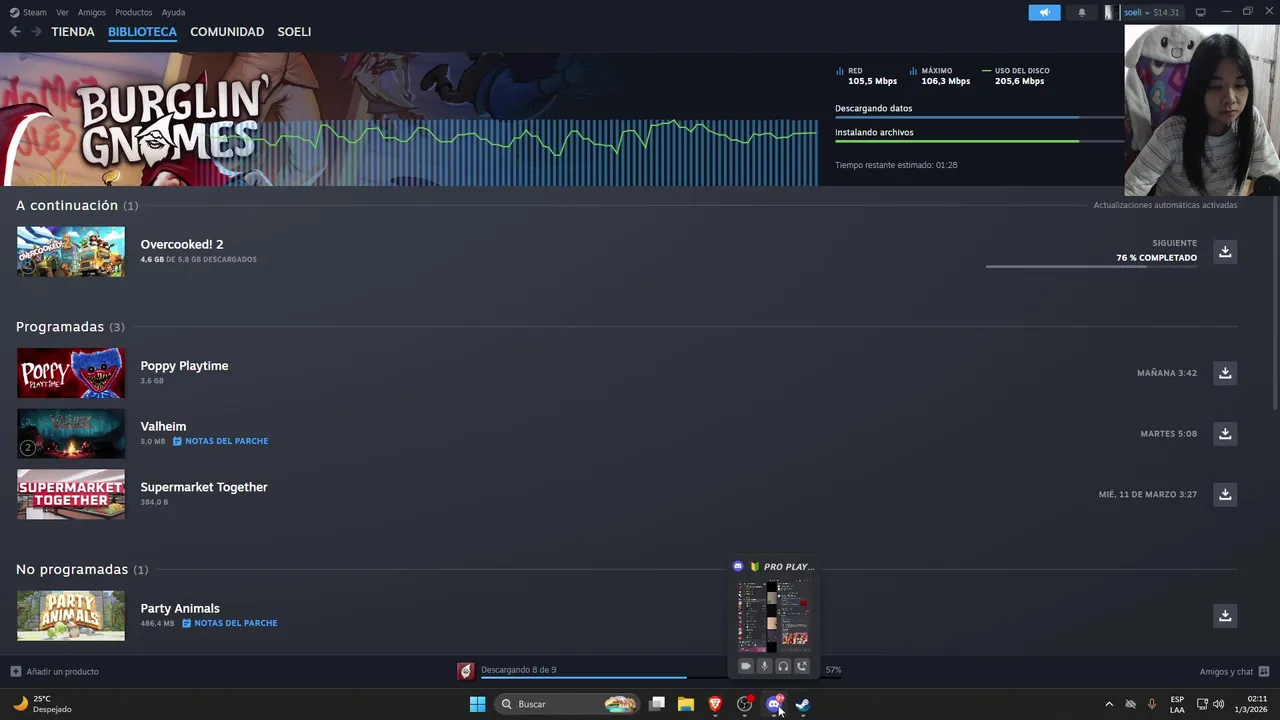1280x720 pixels.
Task: Toggle camera in Discord preview
Action: coord(746,666)
